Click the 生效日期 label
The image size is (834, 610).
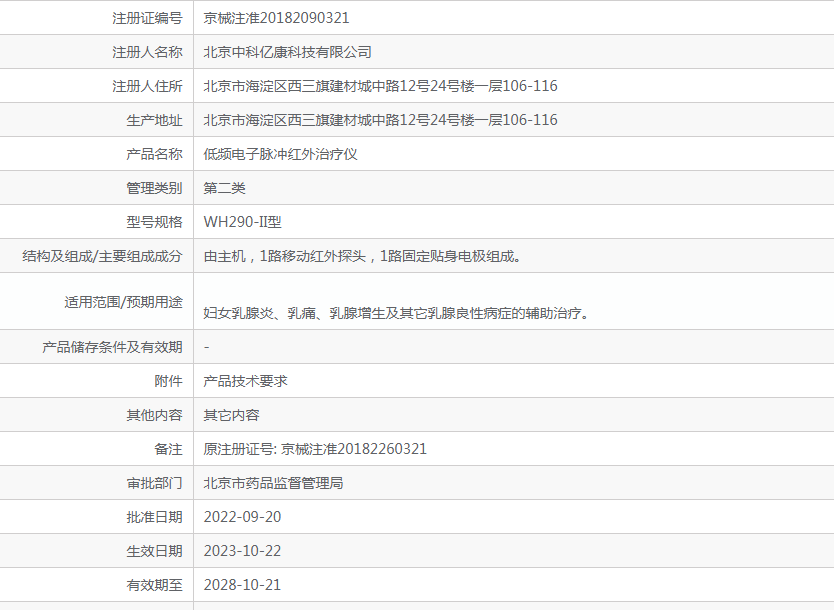tap(154, 551)
